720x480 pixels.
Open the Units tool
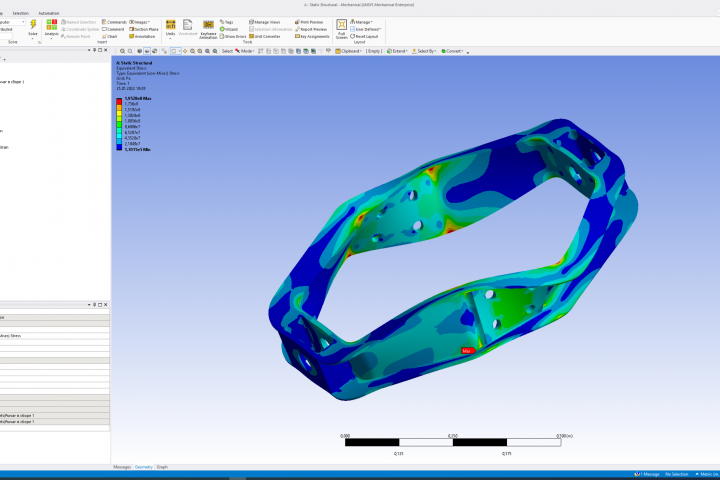click(x=170, y=28)
